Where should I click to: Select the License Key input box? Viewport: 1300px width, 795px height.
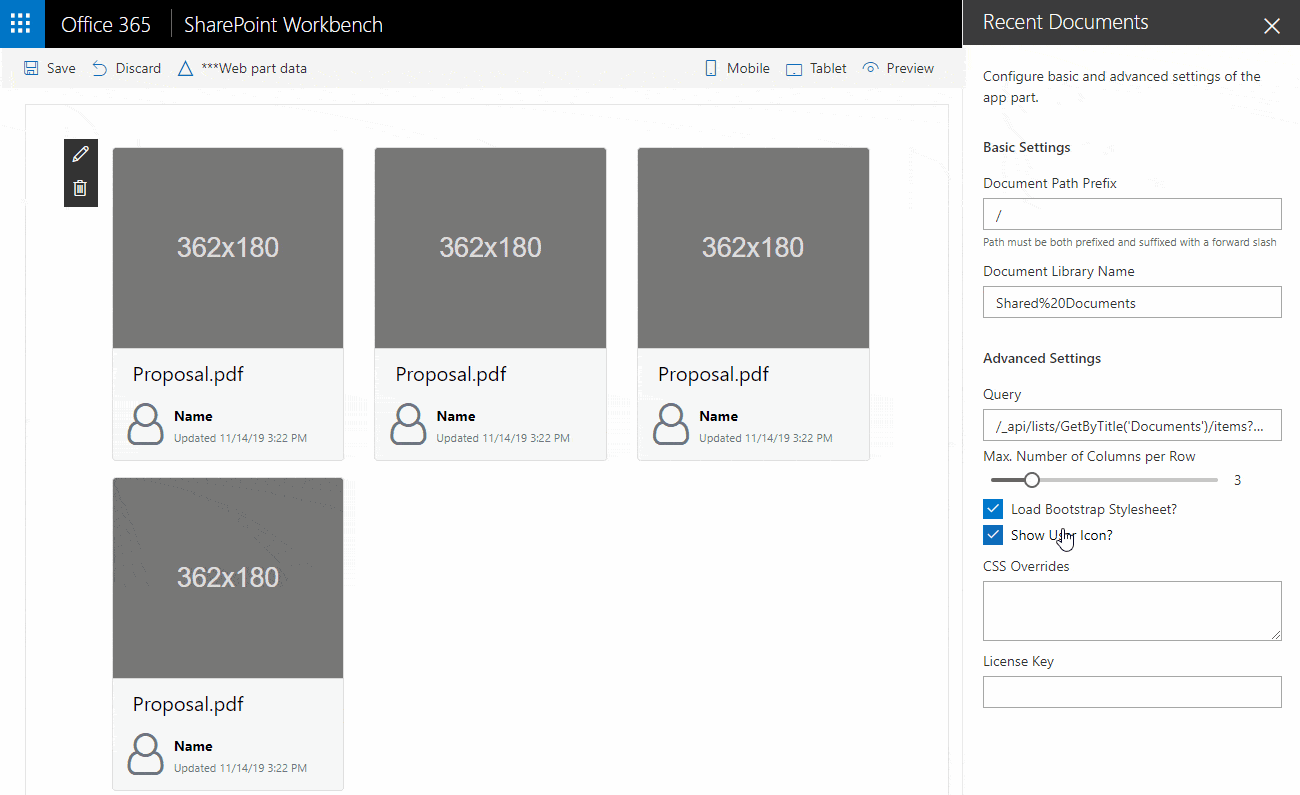click(1131, 692)
